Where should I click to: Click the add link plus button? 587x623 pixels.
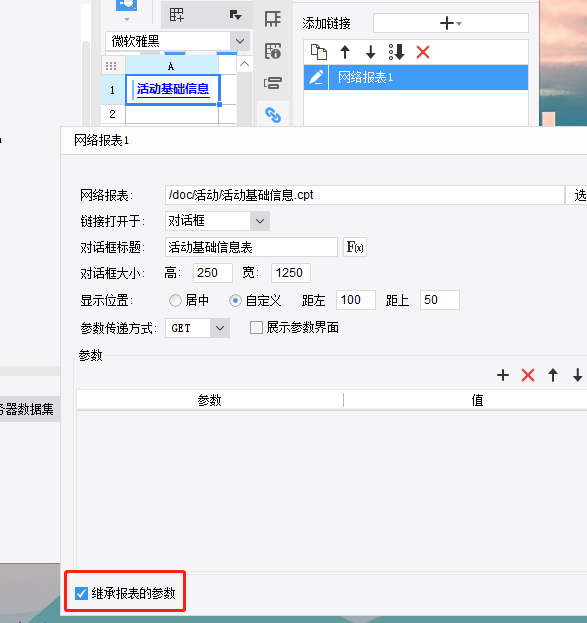tap(451, 23)
